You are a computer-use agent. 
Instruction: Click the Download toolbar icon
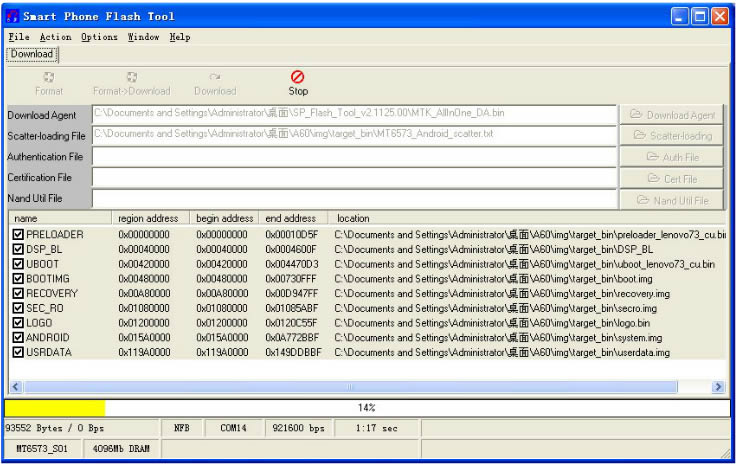215,77
